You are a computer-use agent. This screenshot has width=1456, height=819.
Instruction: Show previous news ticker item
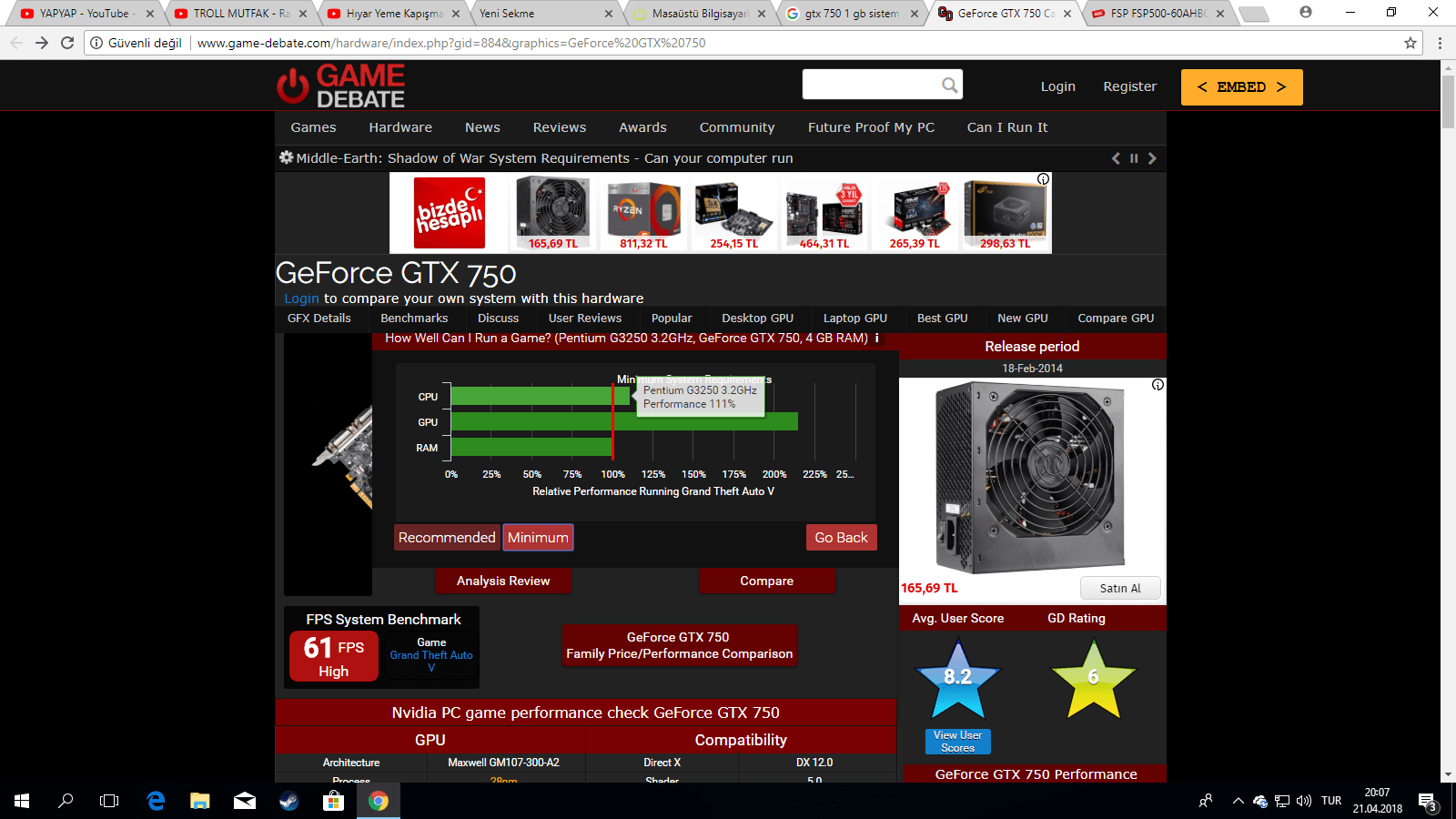(1116, 158)
